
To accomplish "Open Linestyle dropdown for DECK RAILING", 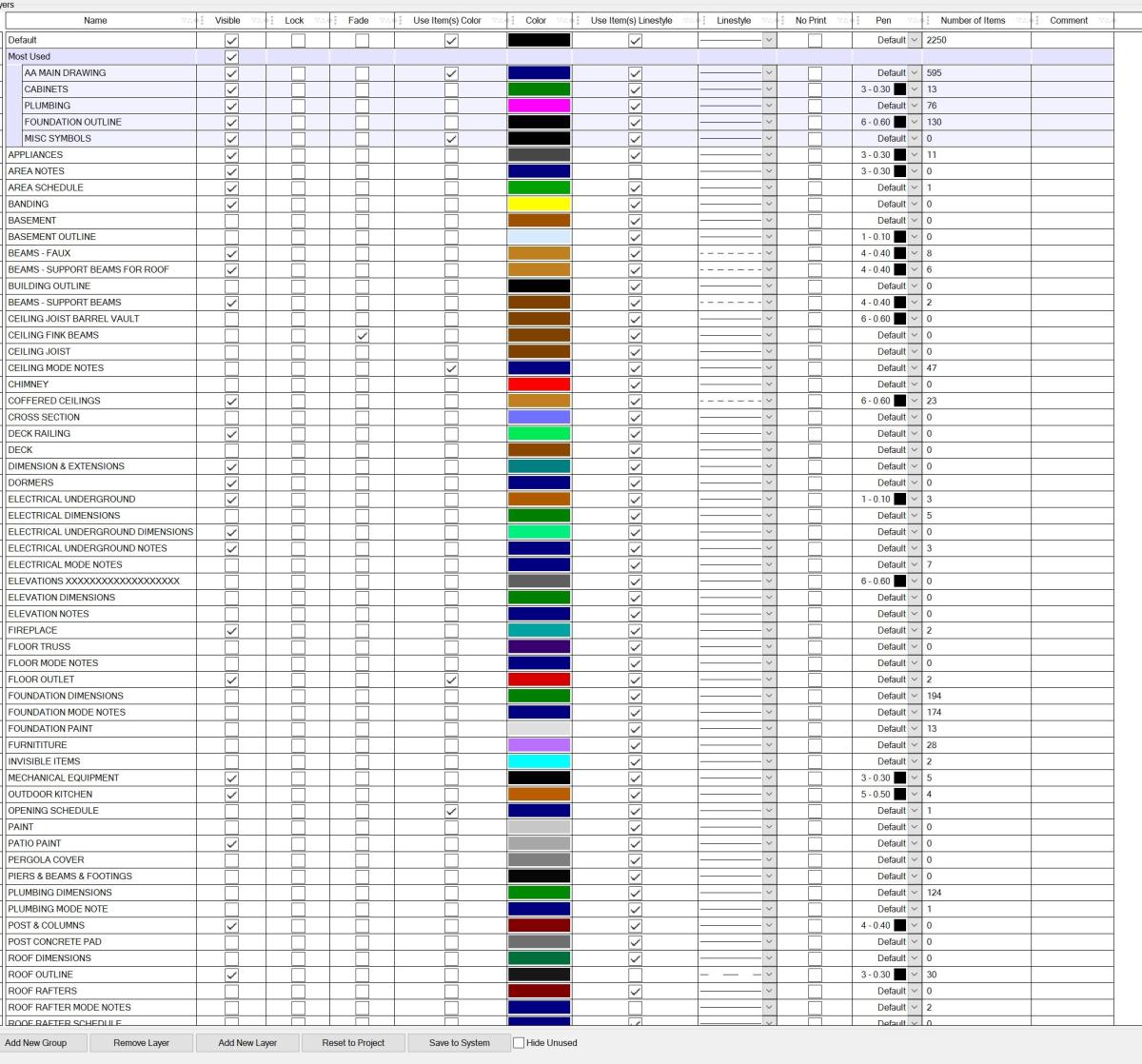I will pyautogui.click(x=769, y=434).
